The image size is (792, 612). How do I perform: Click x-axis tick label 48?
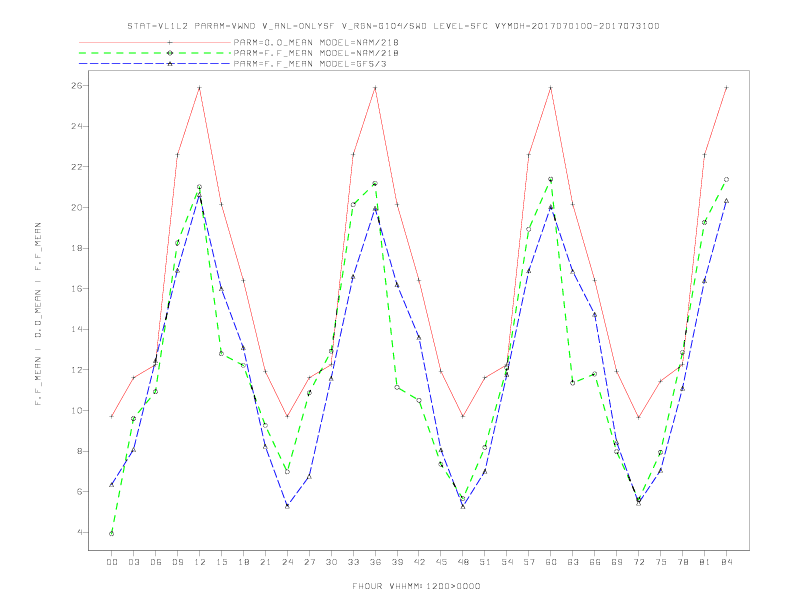(x=463, y=562)
